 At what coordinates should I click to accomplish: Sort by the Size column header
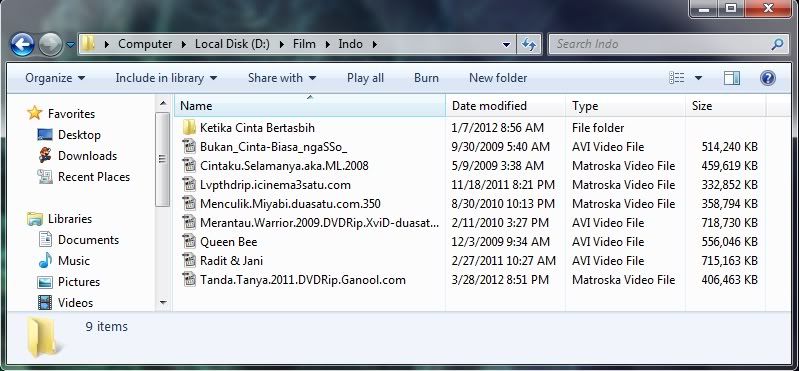(725, 106)
